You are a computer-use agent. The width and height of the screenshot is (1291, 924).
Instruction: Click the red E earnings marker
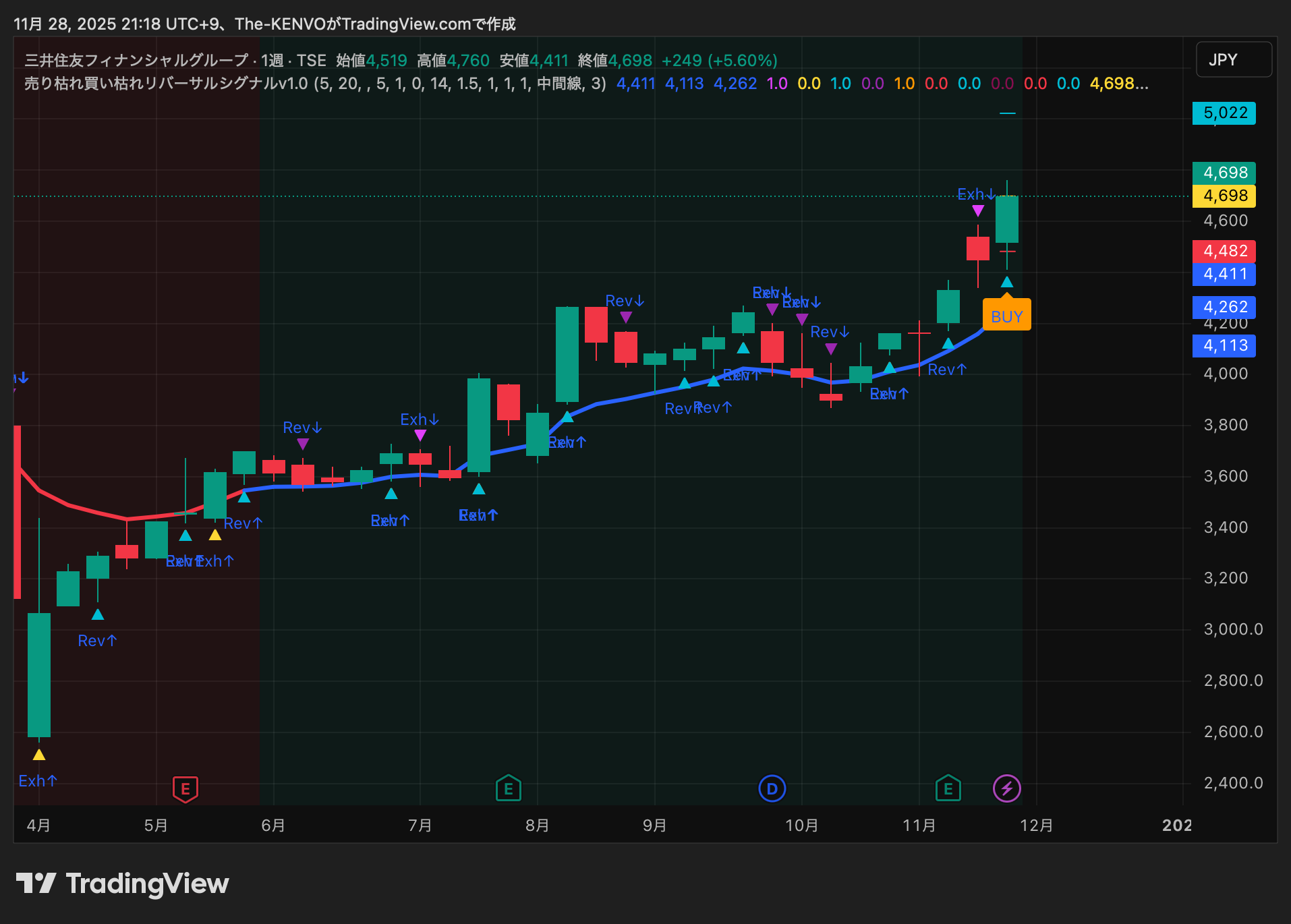coord(185,788)
